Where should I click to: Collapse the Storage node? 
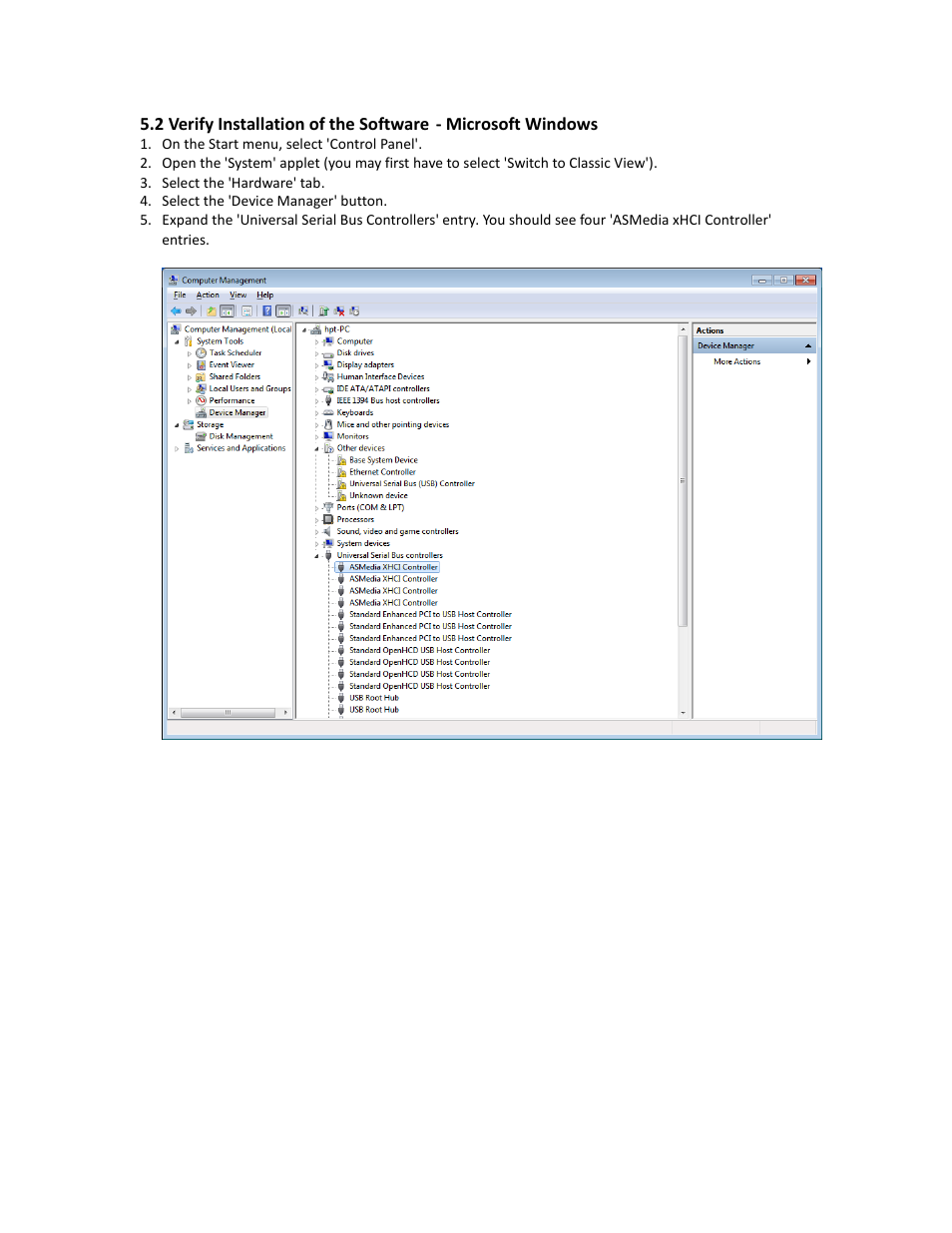[x=177, y=425]
